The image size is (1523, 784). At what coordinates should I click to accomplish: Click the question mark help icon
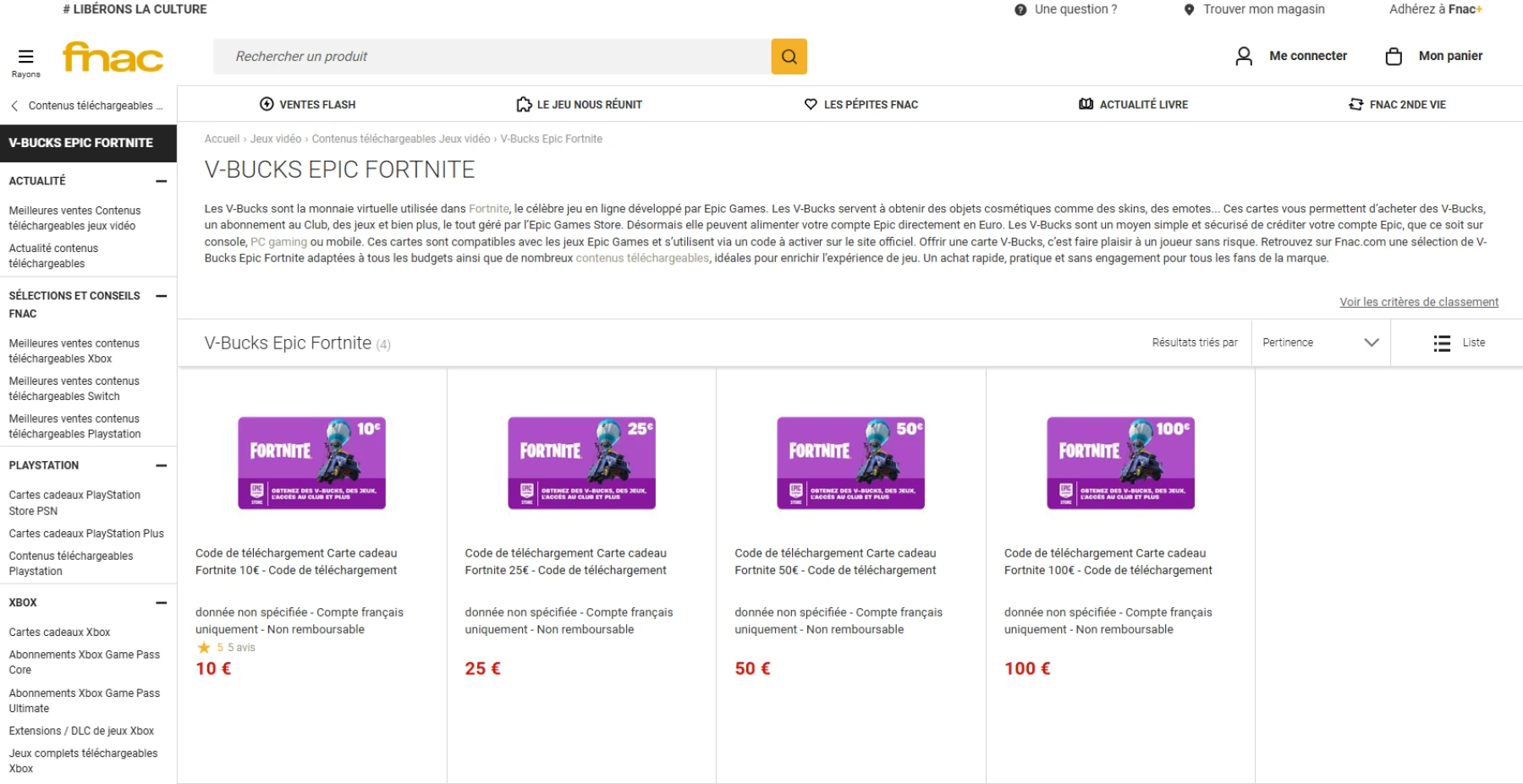1020,9
